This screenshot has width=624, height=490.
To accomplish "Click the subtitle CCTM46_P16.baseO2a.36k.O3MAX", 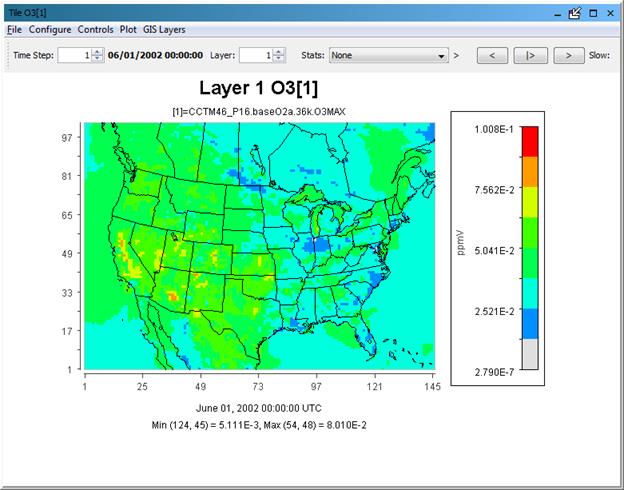I will [259, 112].
